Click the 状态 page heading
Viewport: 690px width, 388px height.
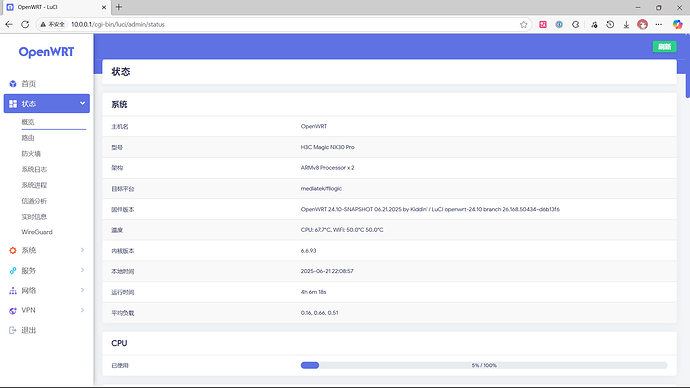point(121,72)
